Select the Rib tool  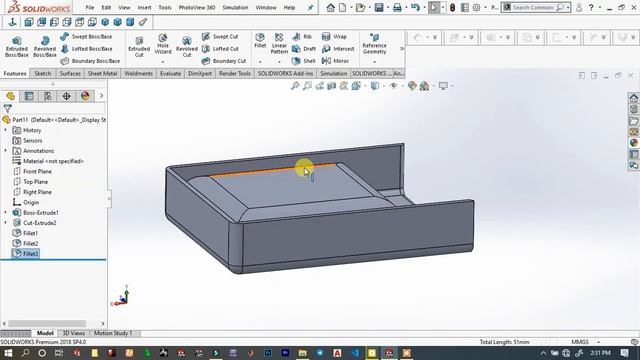click(x=302, y=36)
